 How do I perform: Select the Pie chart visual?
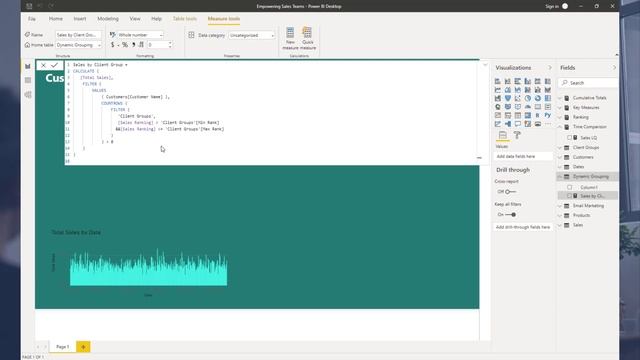point(528,98)
